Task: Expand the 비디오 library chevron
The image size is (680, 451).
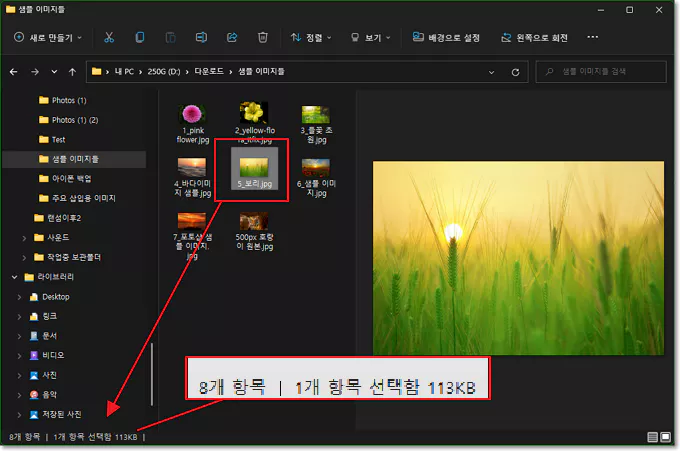Action: pos(20,356)
